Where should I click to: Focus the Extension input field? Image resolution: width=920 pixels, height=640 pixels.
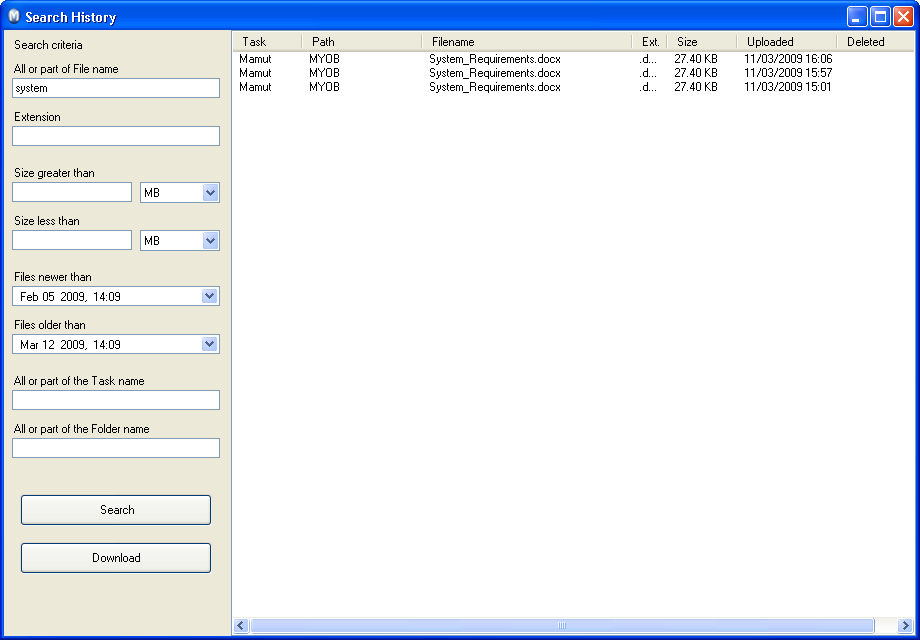point(116,136)
